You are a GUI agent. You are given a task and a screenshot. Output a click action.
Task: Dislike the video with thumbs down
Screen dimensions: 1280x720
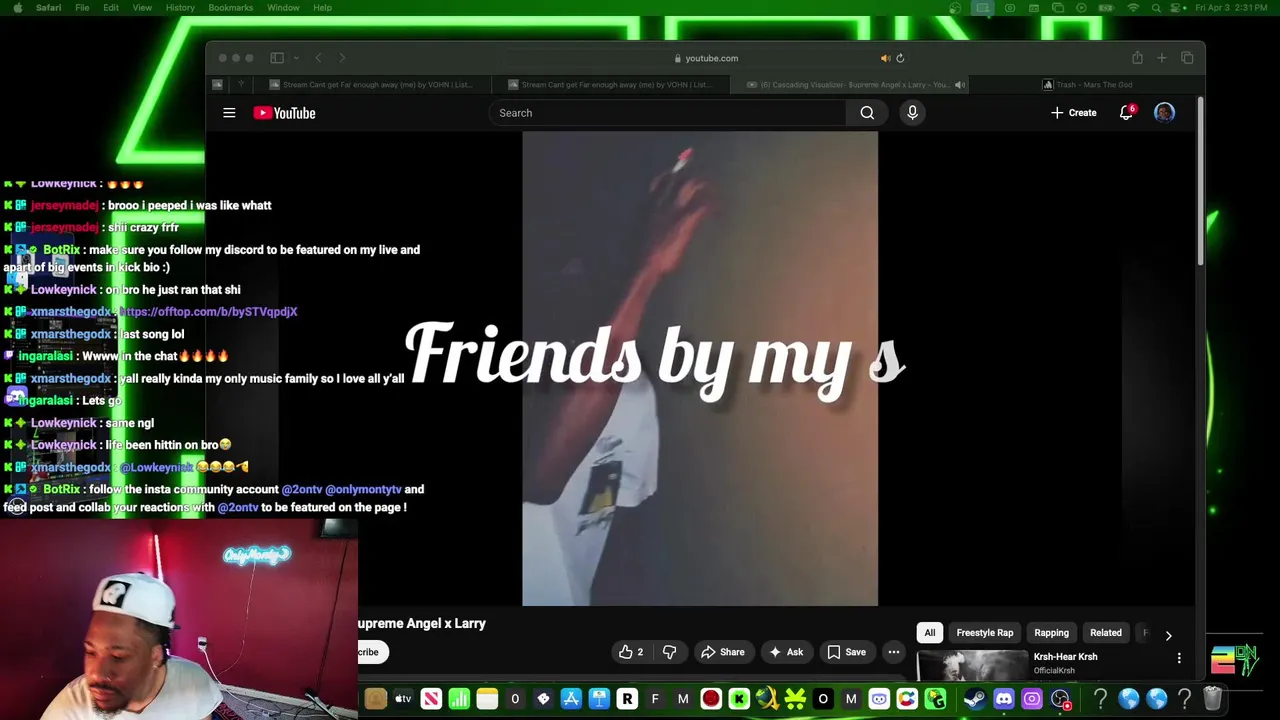pos(669,652)
